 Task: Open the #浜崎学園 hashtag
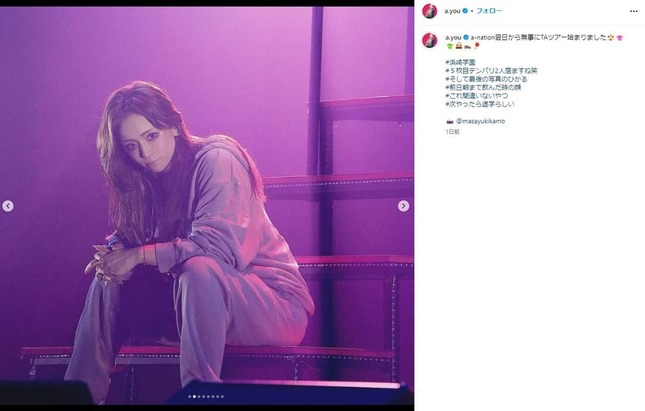click(460, 62)
